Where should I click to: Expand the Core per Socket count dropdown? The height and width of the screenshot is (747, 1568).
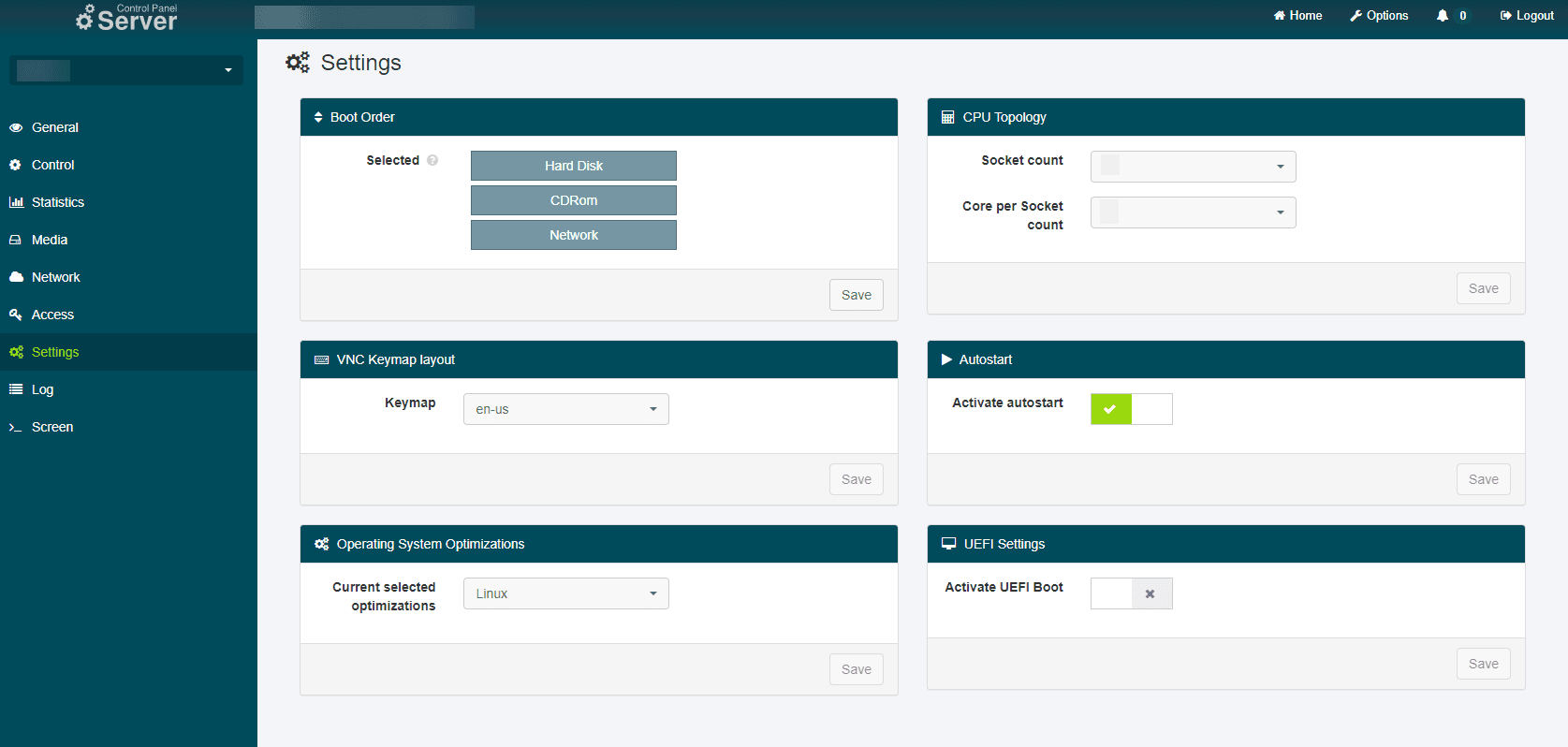click(x=1193, y=212)
